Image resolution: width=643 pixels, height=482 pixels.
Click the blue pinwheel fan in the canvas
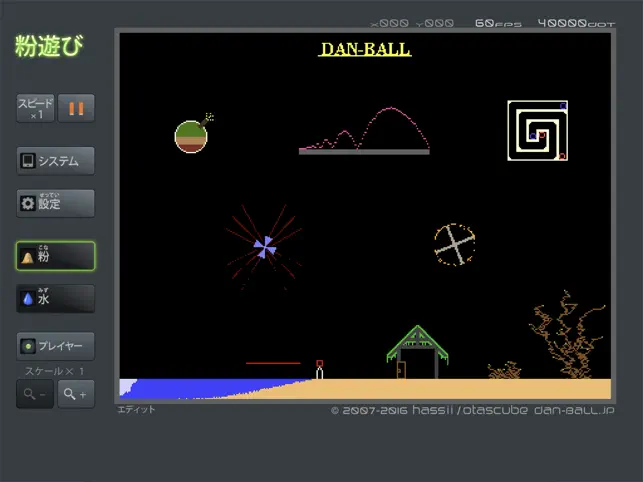(x=264, y=247)
